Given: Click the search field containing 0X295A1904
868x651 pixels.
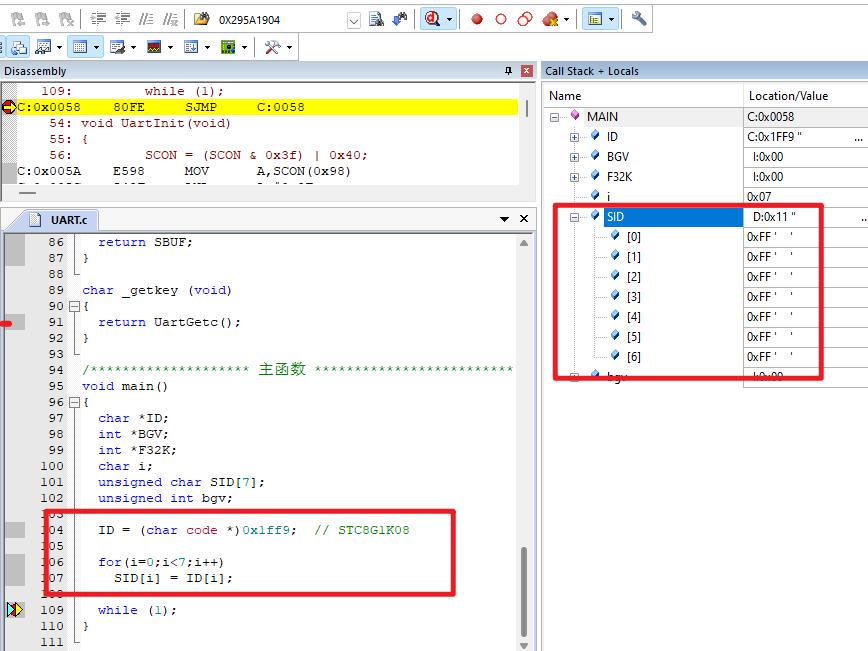Looking at the screenshot, I should 281,20.
